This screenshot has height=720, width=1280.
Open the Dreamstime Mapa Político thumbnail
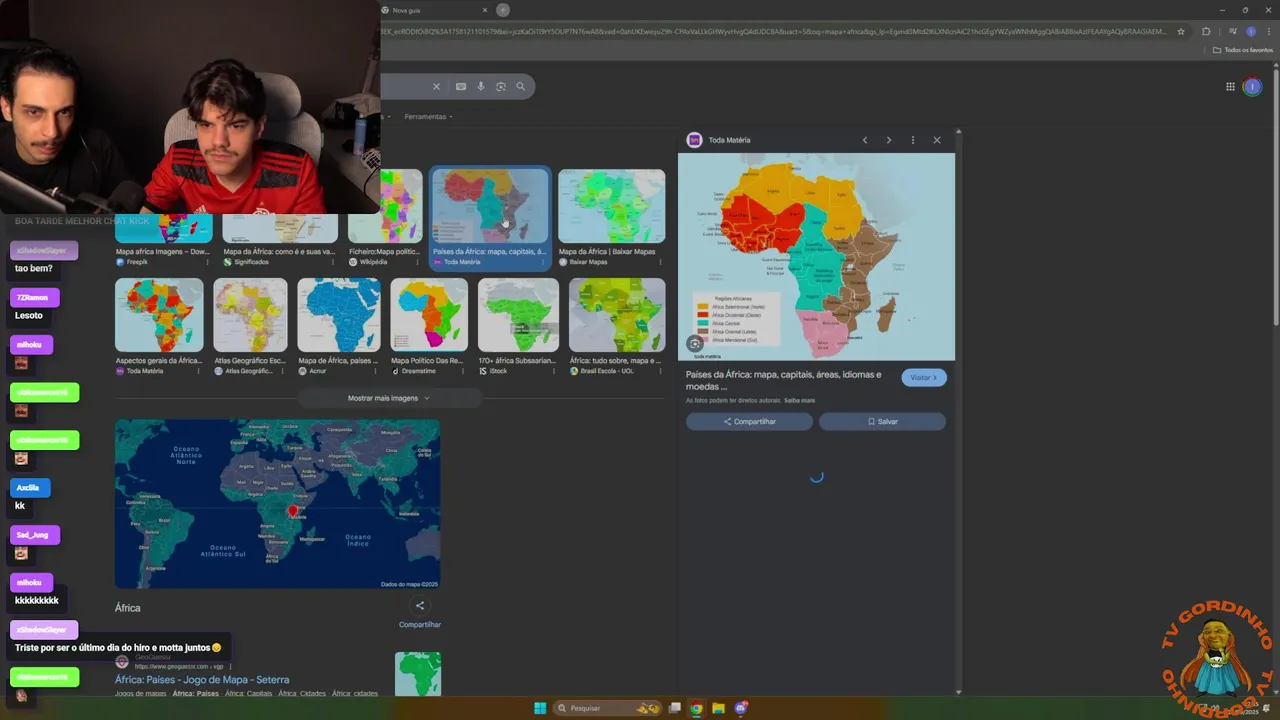tap(429, 315)
